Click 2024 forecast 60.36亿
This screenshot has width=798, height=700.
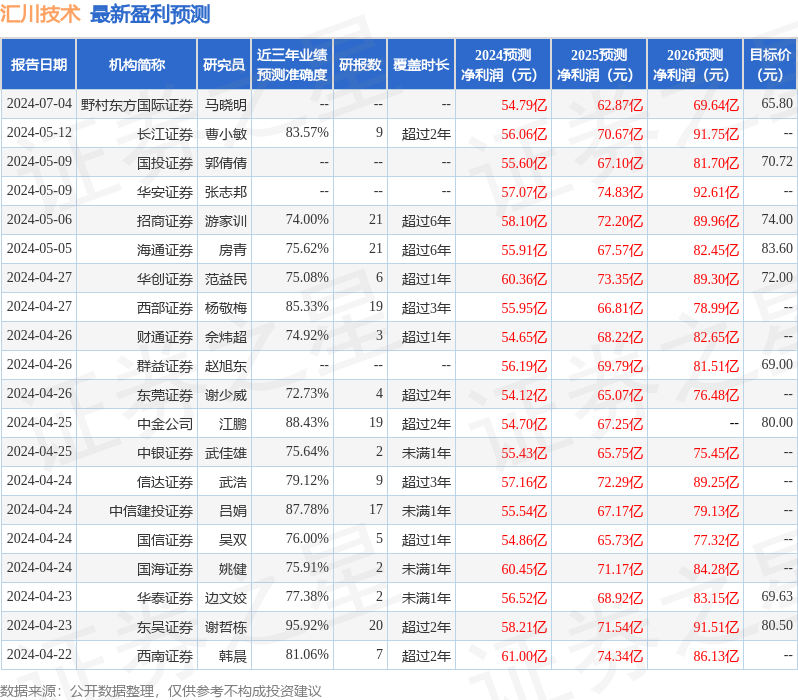pos(524,279)
